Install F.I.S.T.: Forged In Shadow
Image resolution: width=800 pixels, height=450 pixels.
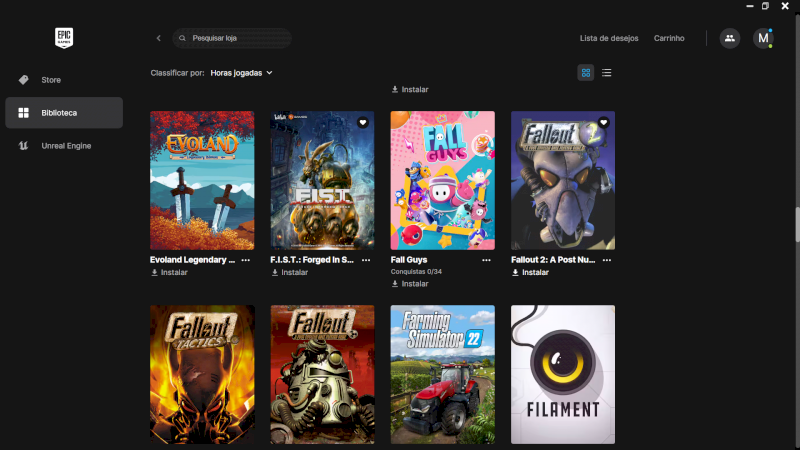(x=290, y=272)
